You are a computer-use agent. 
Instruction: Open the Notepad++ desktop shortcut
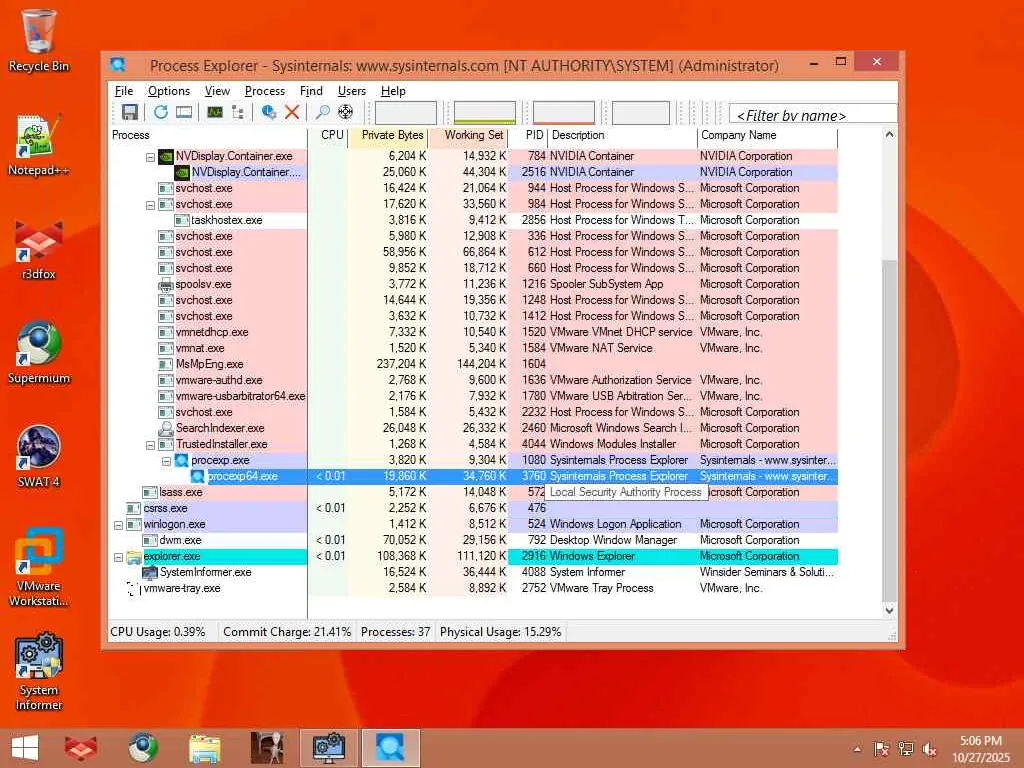point(39,145)
